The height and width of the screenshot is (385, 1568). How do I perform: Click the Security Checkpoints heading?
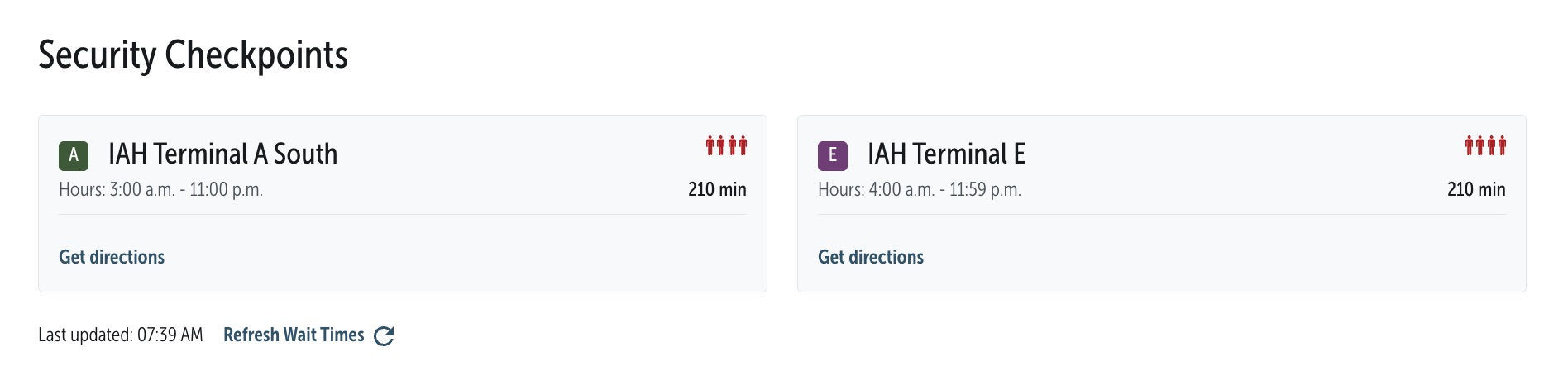point(193,55)
